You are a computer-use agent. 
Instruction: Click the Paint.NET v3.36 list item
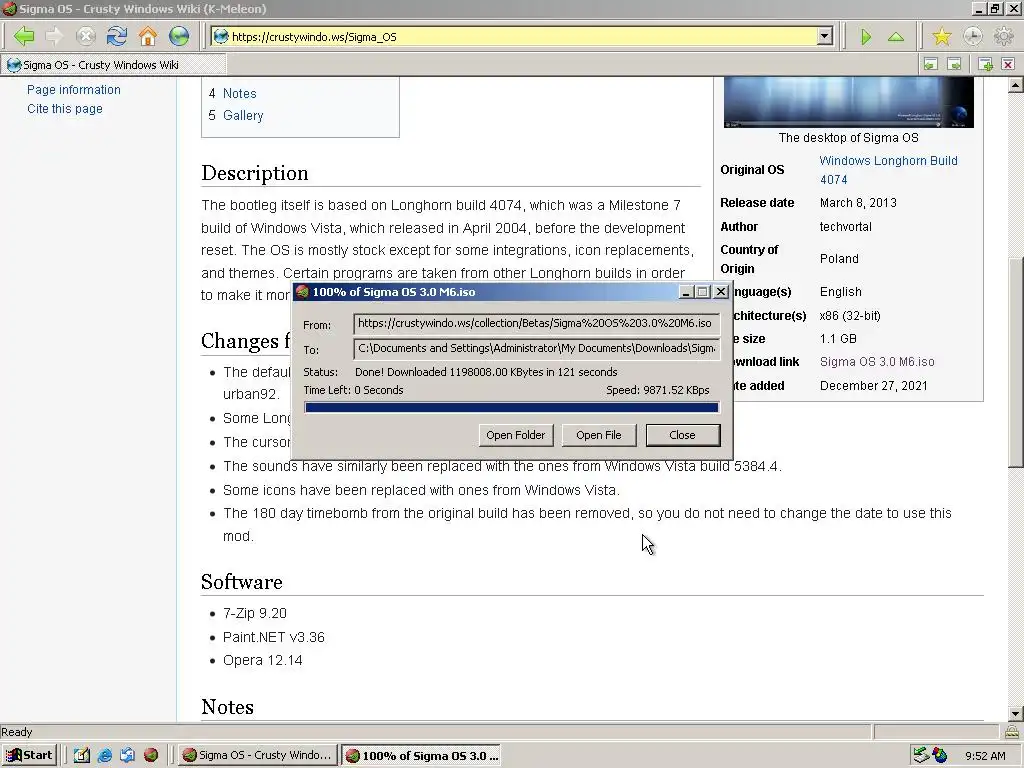[274, 637]
